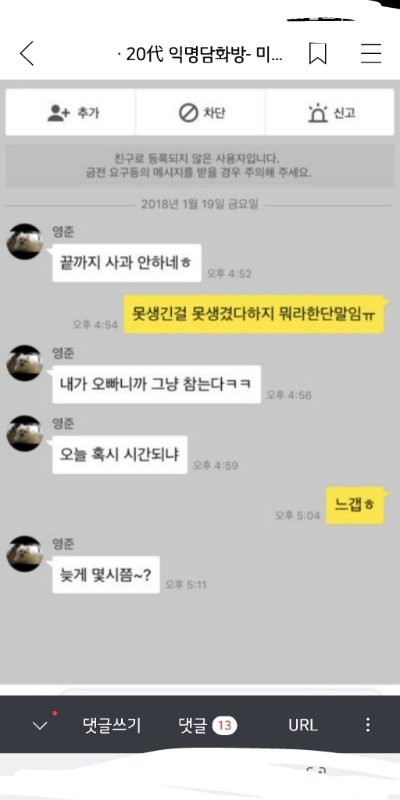400x800 pixels.
Task: Open the 댓글 comments tab
Action: click(x=192, y=725)
